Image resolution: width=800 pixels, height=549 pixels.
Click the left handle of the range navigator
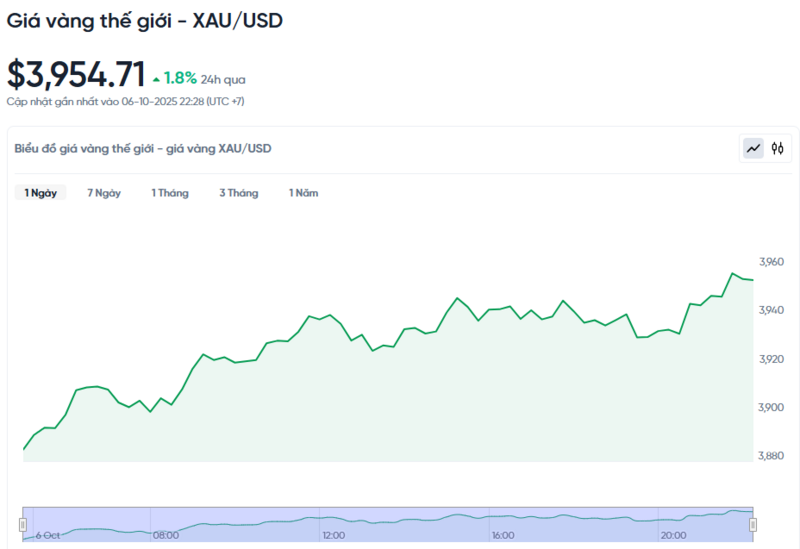coord(23,524)
